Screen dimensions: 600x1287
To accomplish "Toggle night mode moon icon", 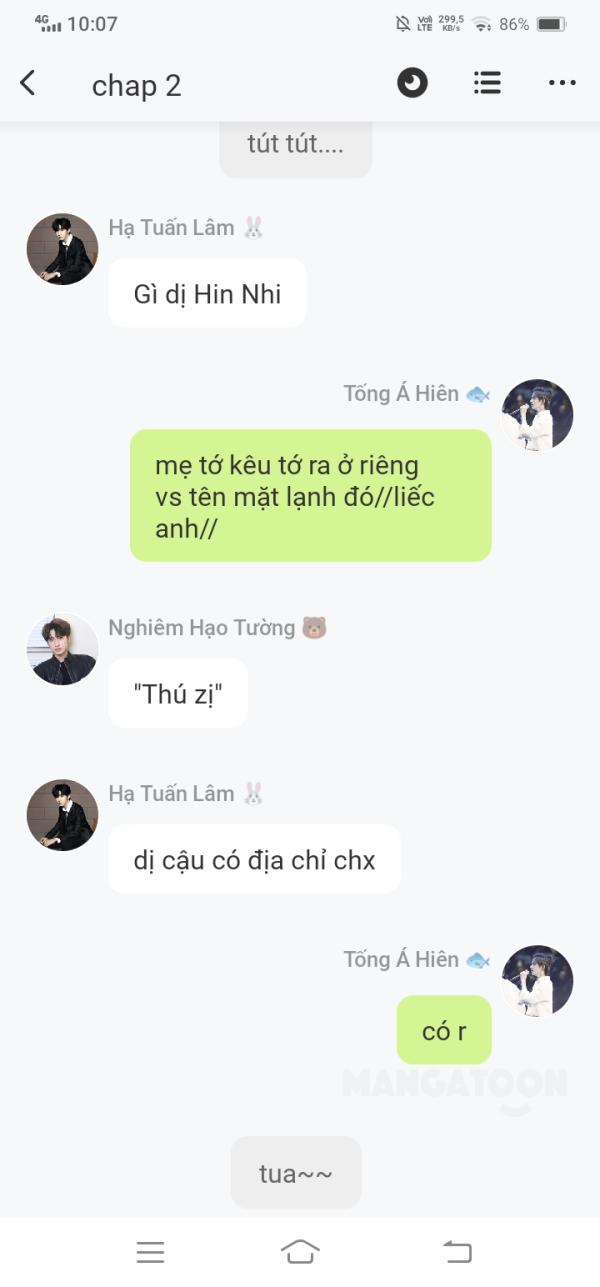I will [x=412, y=83].
